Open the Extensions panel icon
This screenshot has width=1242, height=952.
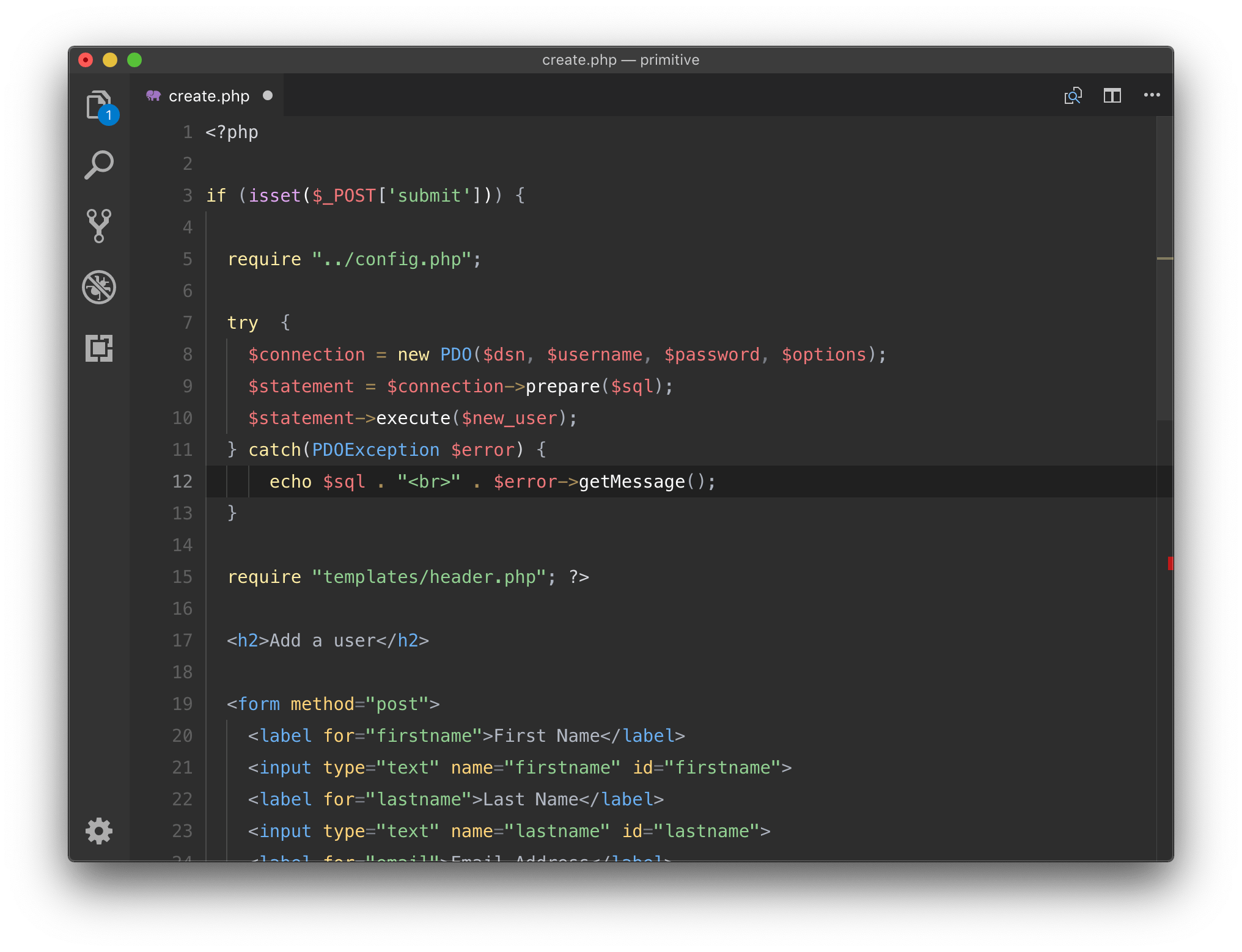click(x=98, y=348)
